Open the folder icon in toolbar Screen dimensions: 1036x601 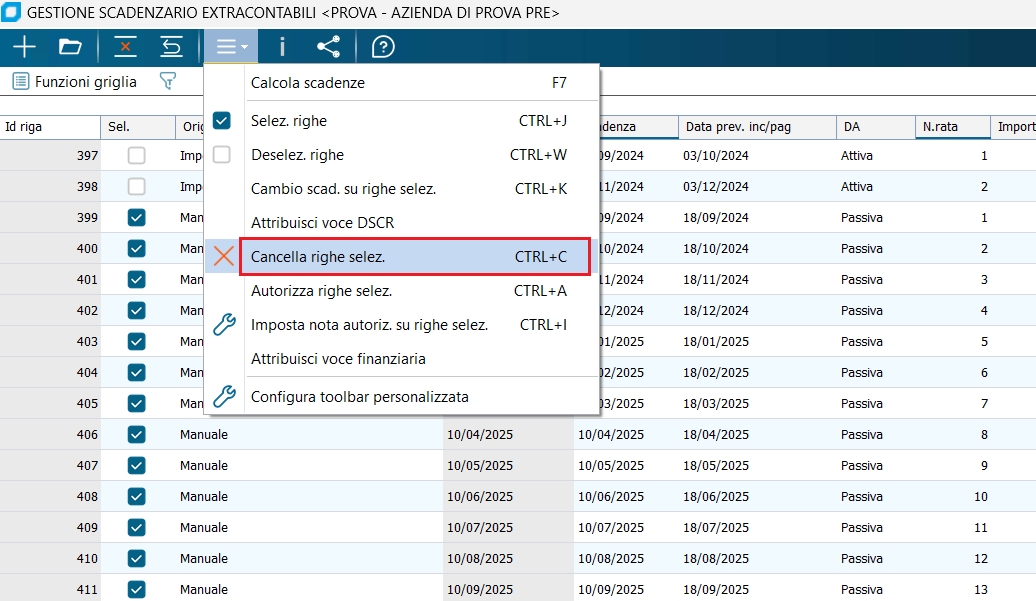(x=70, y=47)
